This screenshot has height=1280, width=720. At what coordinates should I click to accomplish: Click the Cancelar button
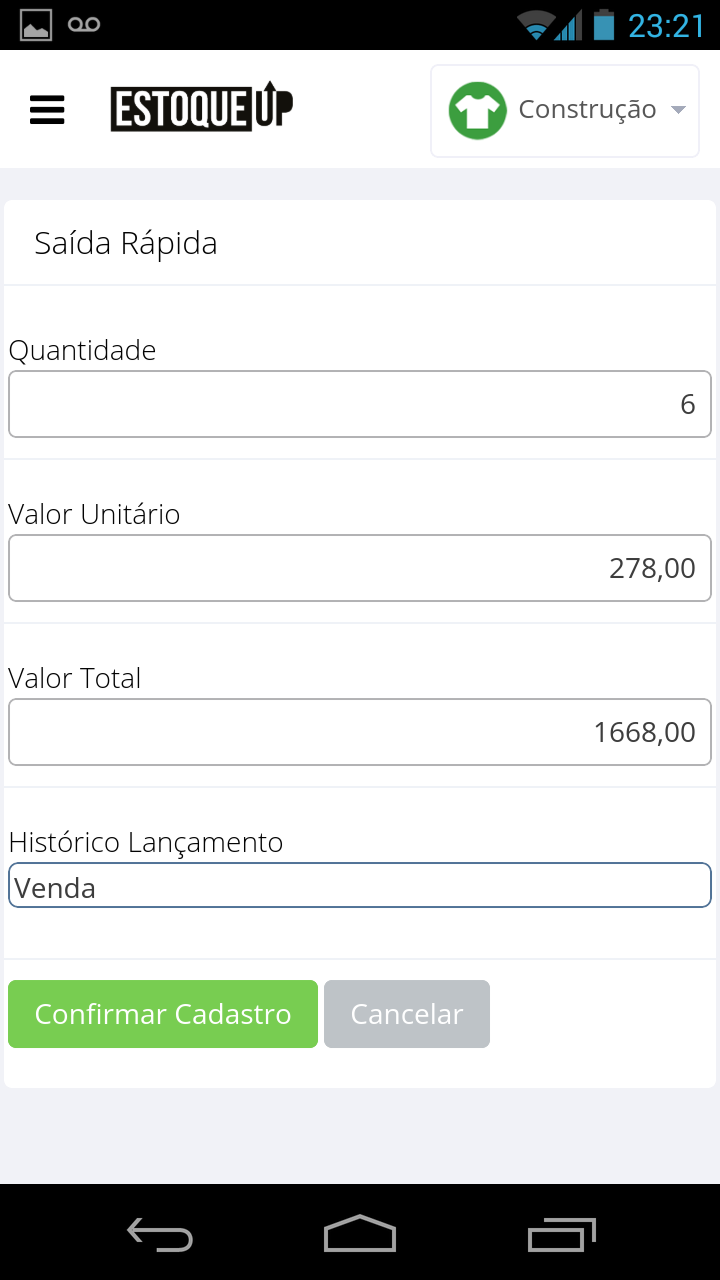(407, 1014)
